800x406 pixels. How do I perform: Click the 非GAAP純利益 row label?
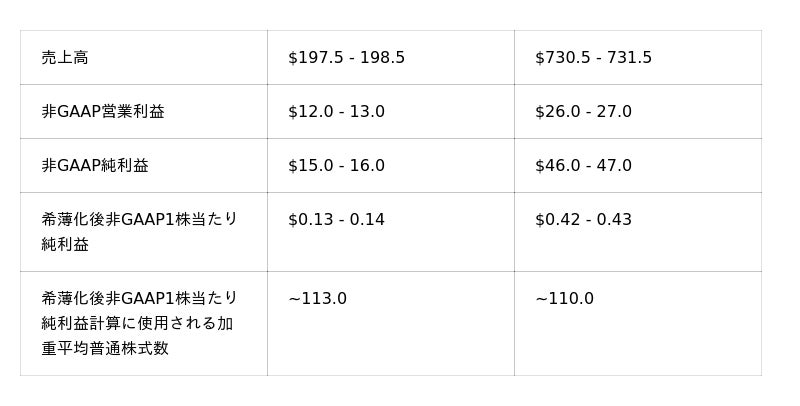click(x=94, y=166)
